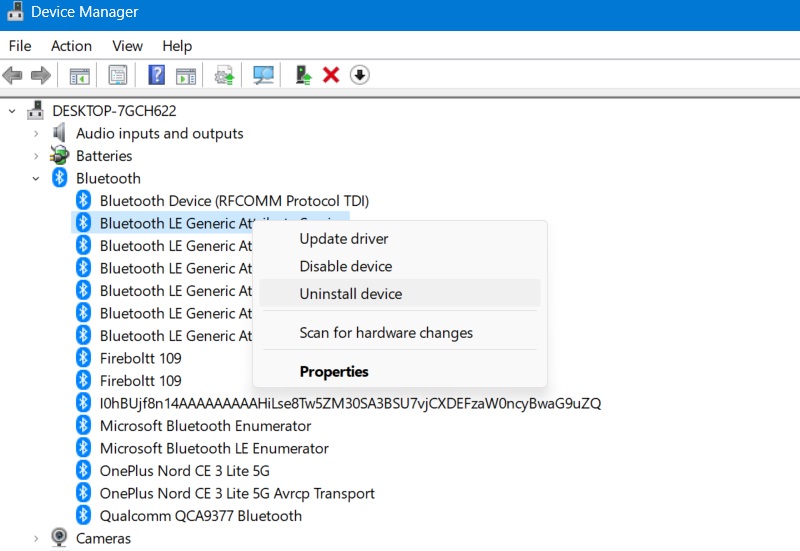
Task: Toggle the action pane toolbar icon
Action: 186,76
